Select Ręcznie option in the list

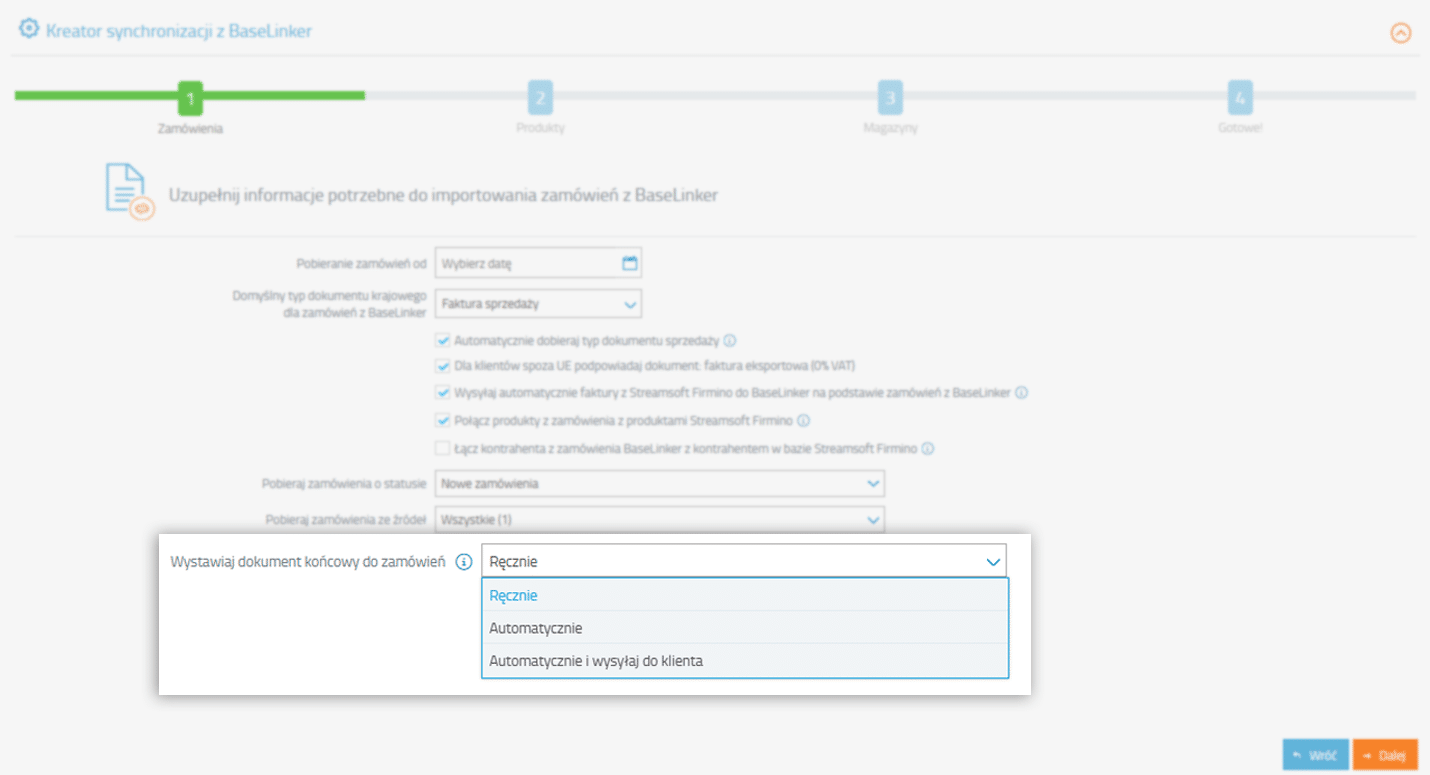point(745,595)
